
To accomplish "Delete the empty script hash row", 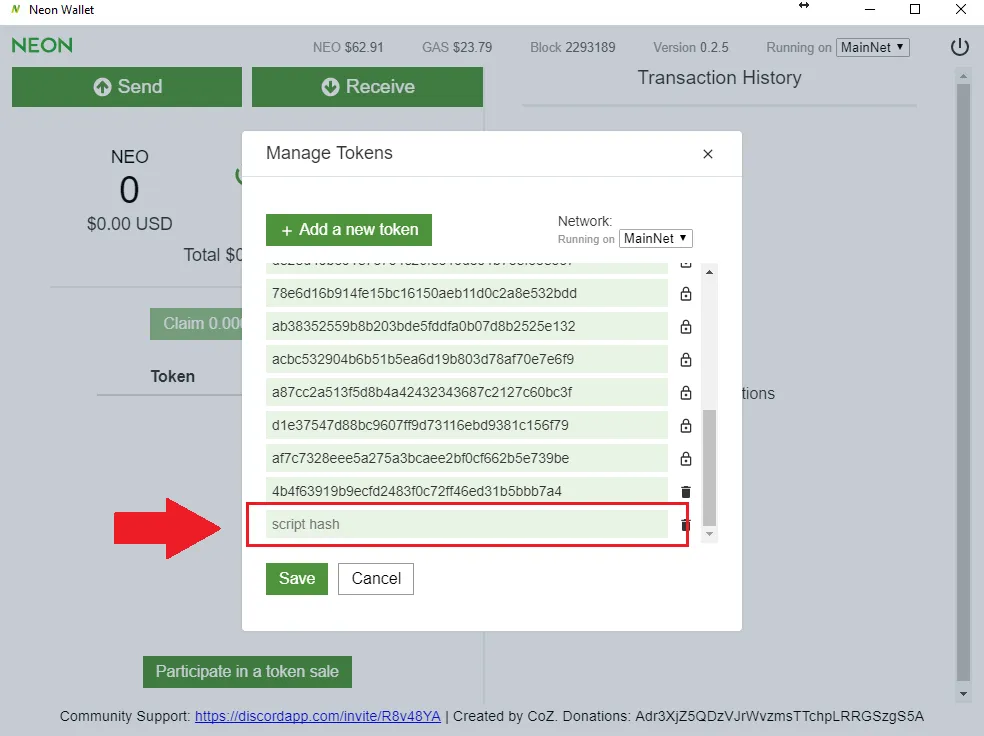I will click(686, 525).
